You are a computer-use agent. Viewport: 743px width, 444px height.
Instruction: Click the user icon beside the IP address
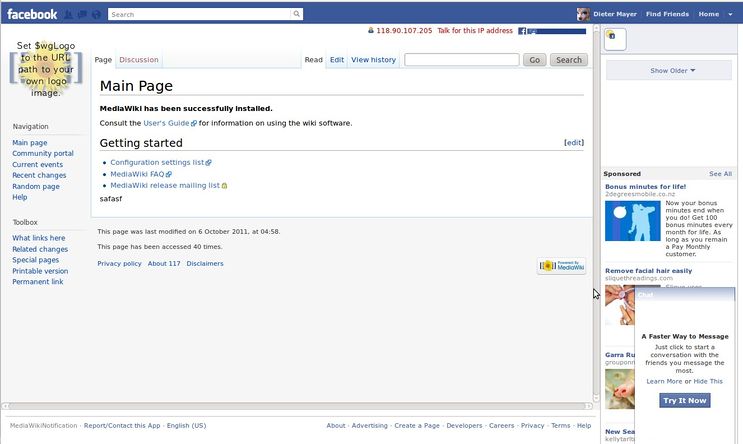(371, 30)
